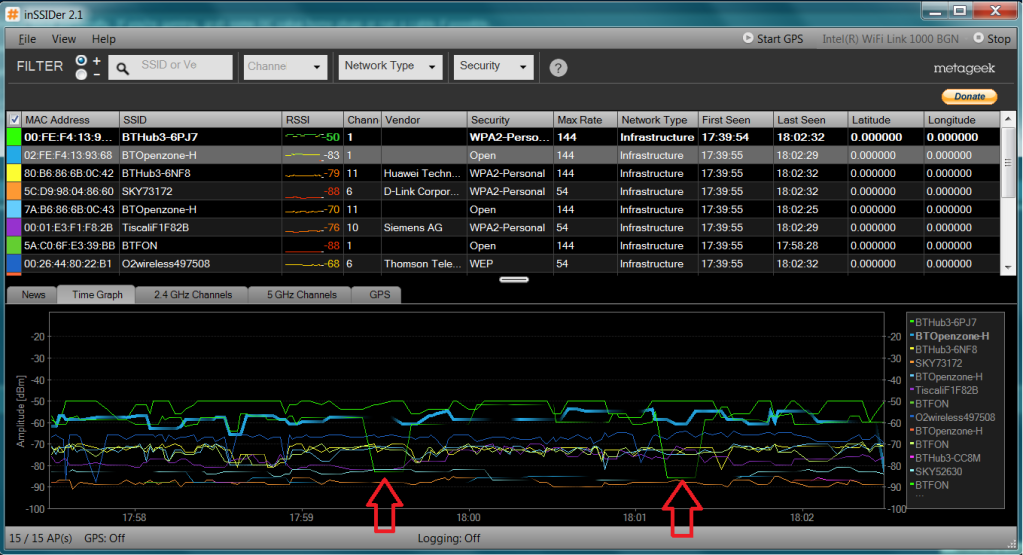
Task: Sort by the Vendor column header
Action: click(424, 120)
